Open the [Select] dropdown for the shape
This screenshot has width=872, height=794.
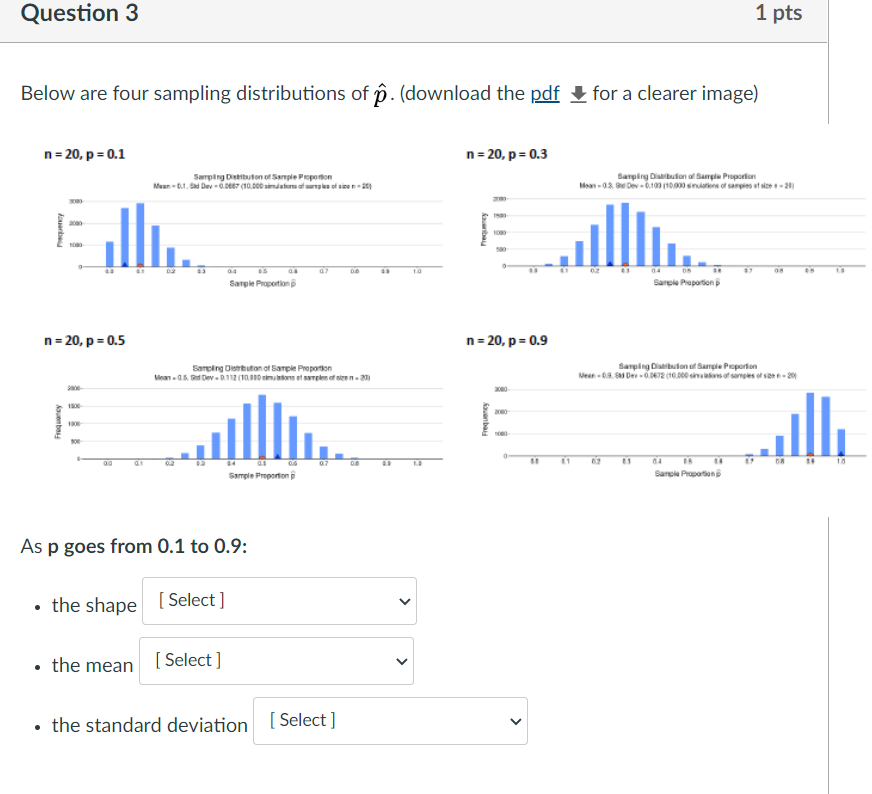tap(280, 601)
